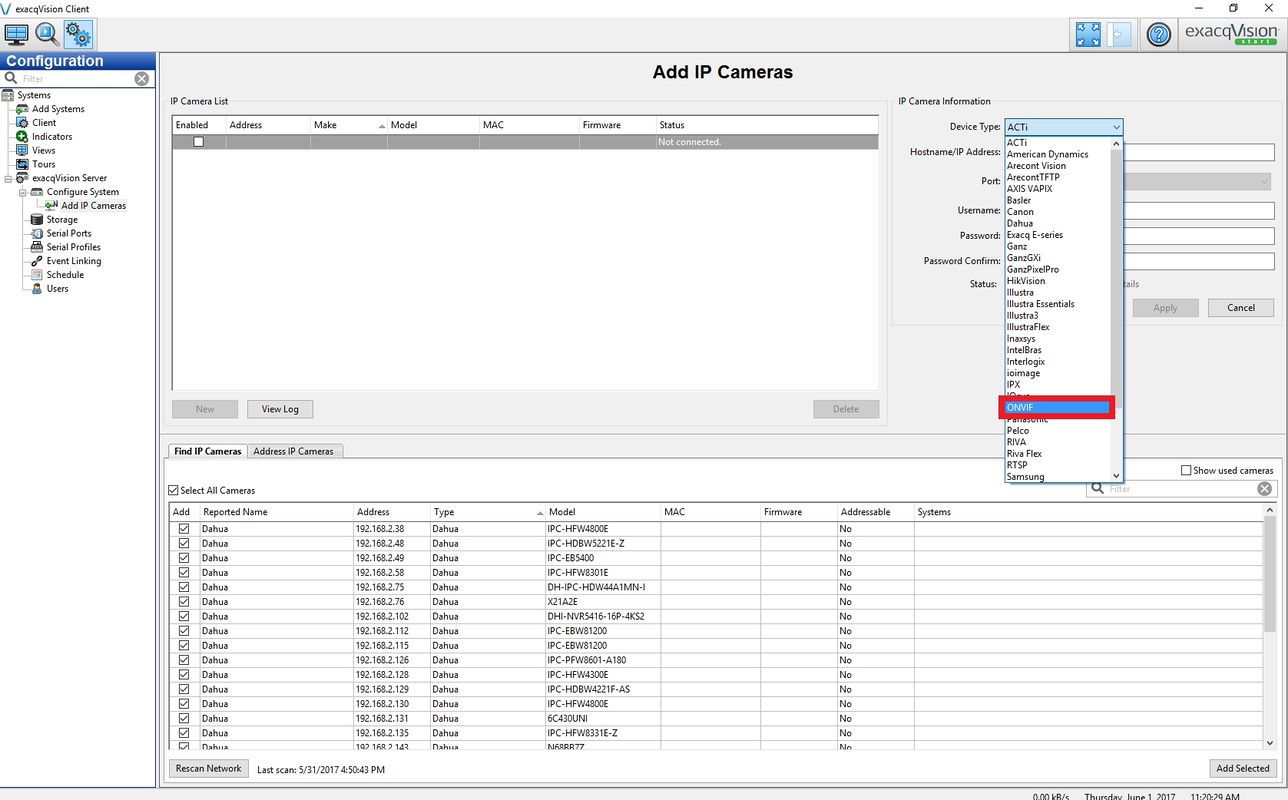Image resolution: width=1288 pixels, height=800 pixels.
Task: Click the Rescan Network button
Action: [209, 769]
